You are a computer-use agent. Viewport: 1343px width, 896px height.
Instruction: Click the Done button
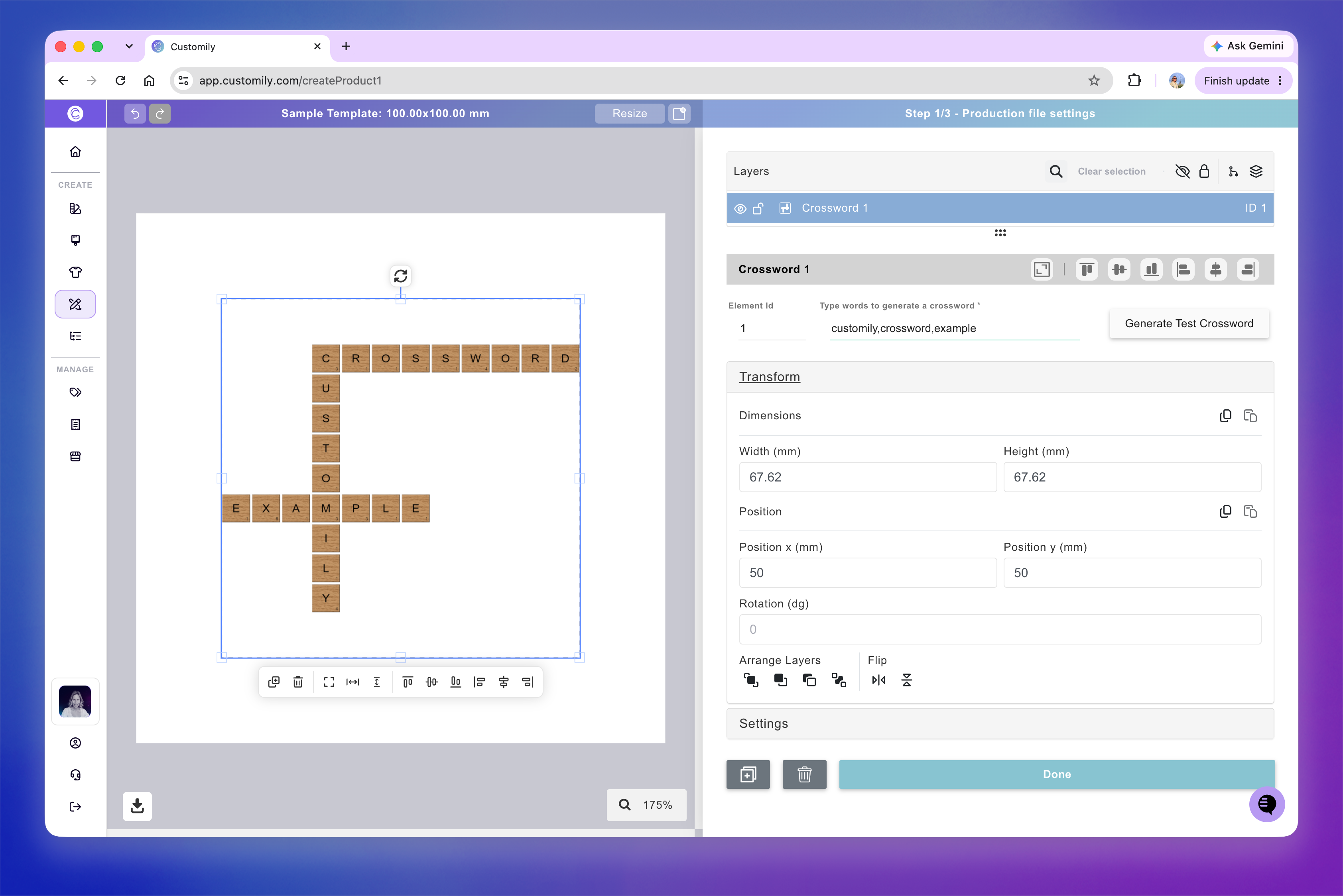1057,774
